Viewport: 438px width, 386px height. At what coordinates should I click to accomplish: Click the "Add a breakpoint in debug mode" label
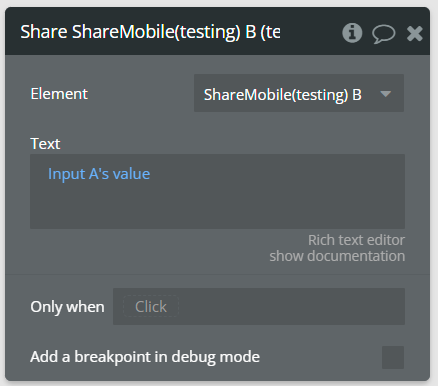(x=145, y=357)
